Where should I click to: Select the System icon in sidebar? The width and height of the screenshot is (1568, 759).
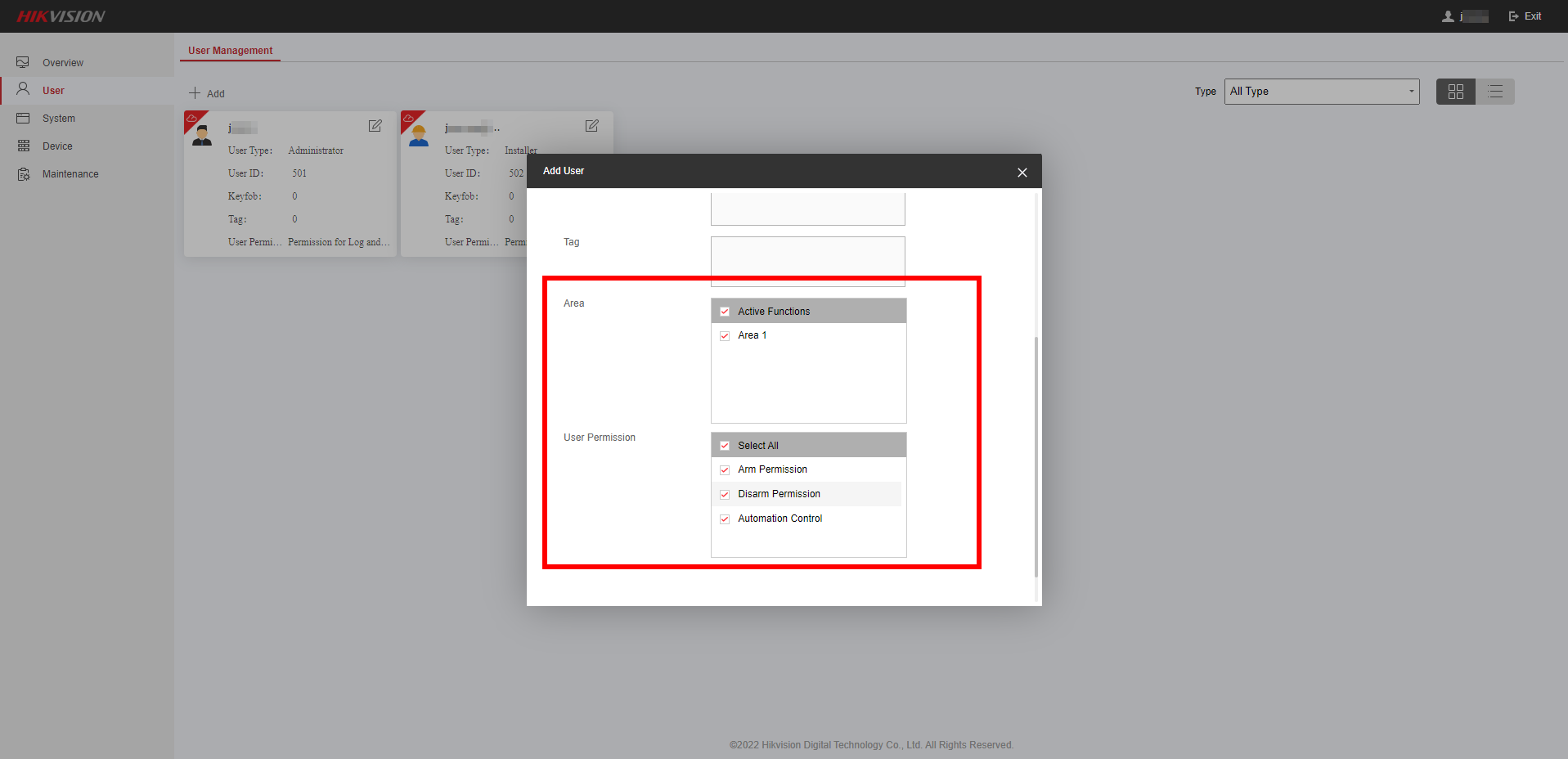(x=23, y=118)
